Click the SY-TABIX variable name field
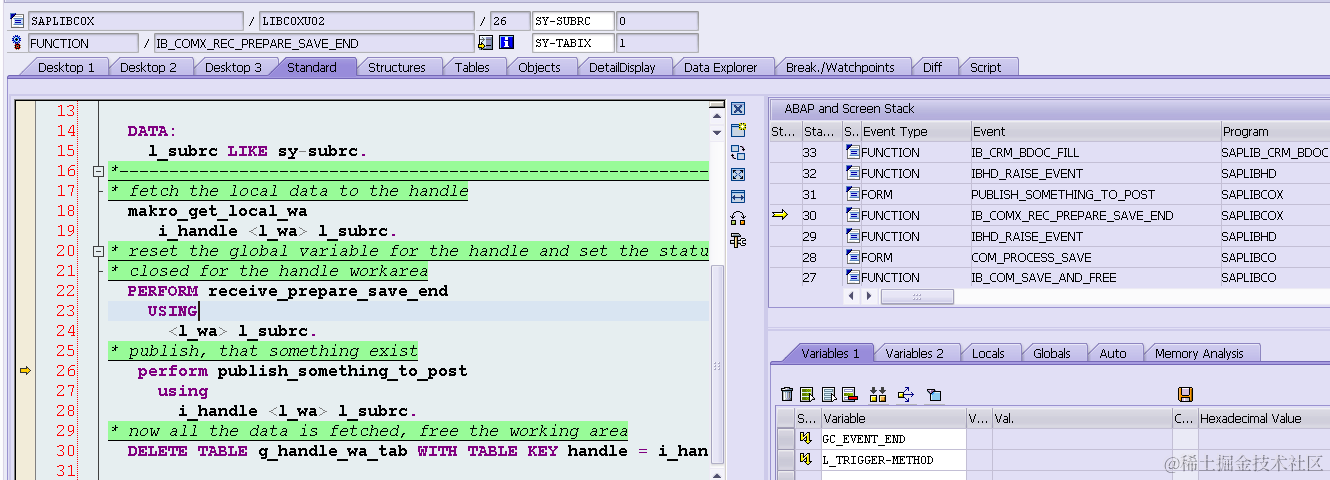Image resolution: width=1330 pixels, height=480 pixels. (572, 43)
